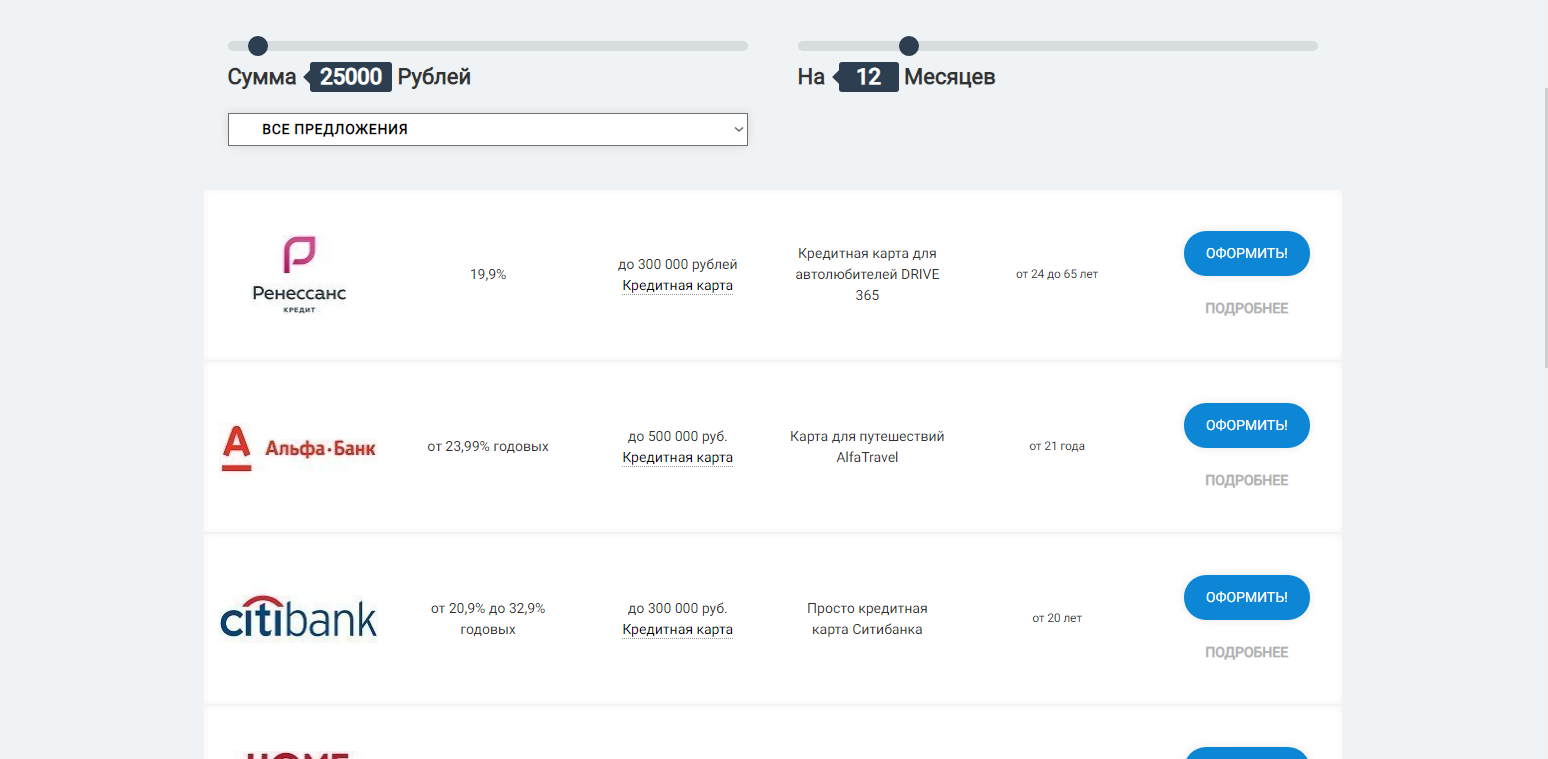Image resolution: width=1548 pixels, height=759 pixels.
Task: Open ПОДРОБНЕЕ for the AlfaTravel card
Action: pos(1247,481)
